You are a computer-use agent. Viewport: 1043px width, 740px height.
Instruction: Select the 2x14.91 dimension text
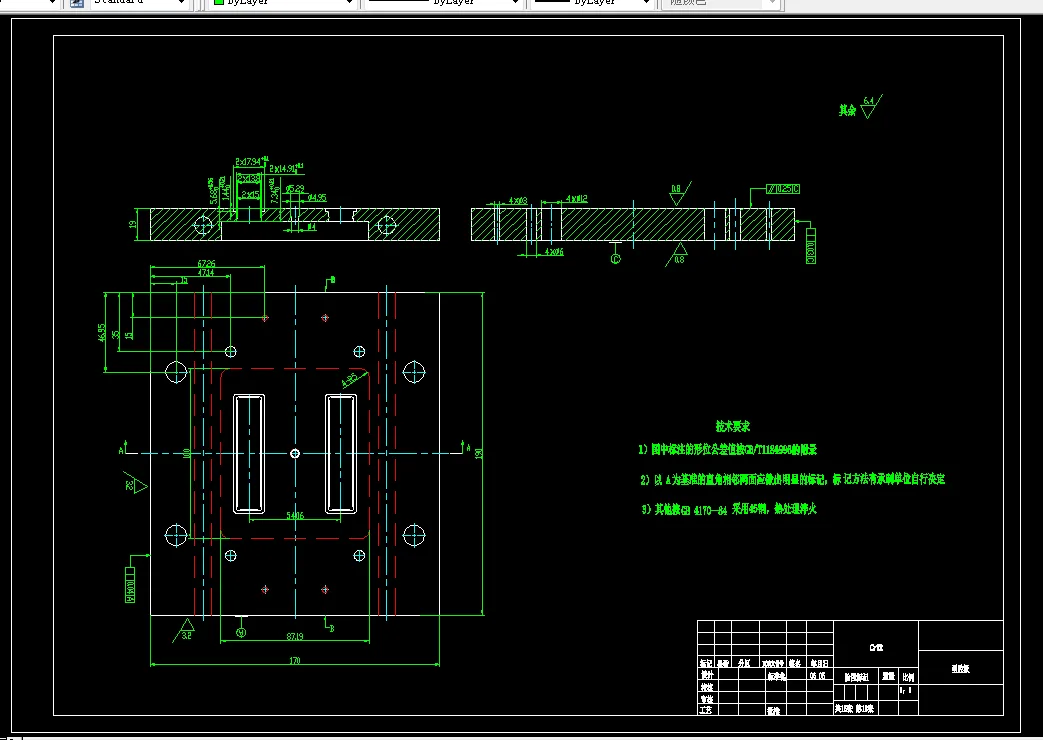click(286, 169)
